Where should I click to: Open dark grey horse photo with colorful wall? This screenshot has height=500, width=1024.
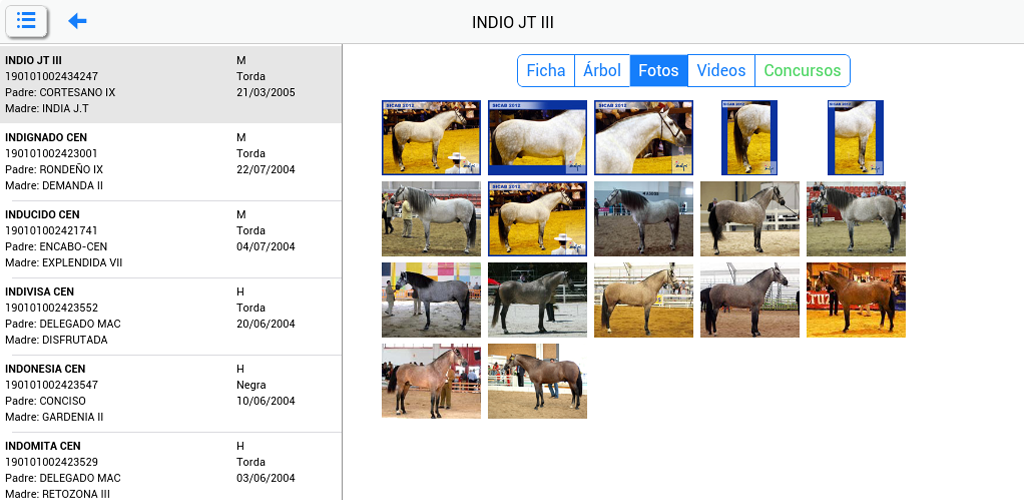pyautogui.click(x=431, y=300)
